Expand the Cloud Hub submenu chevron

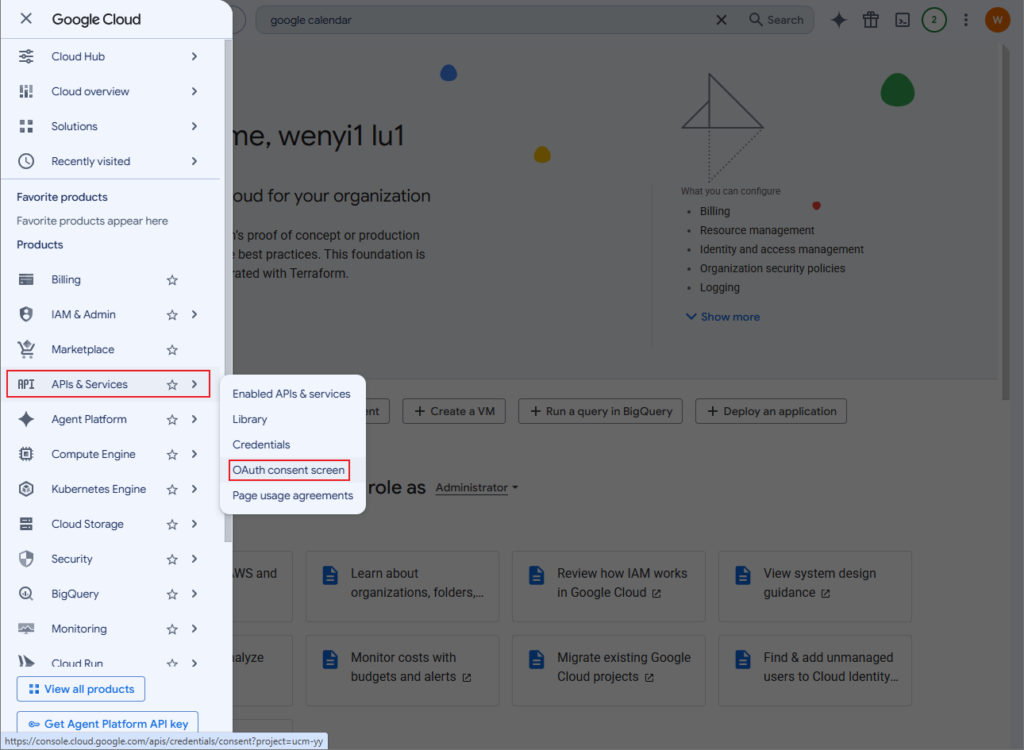[194, 57]
